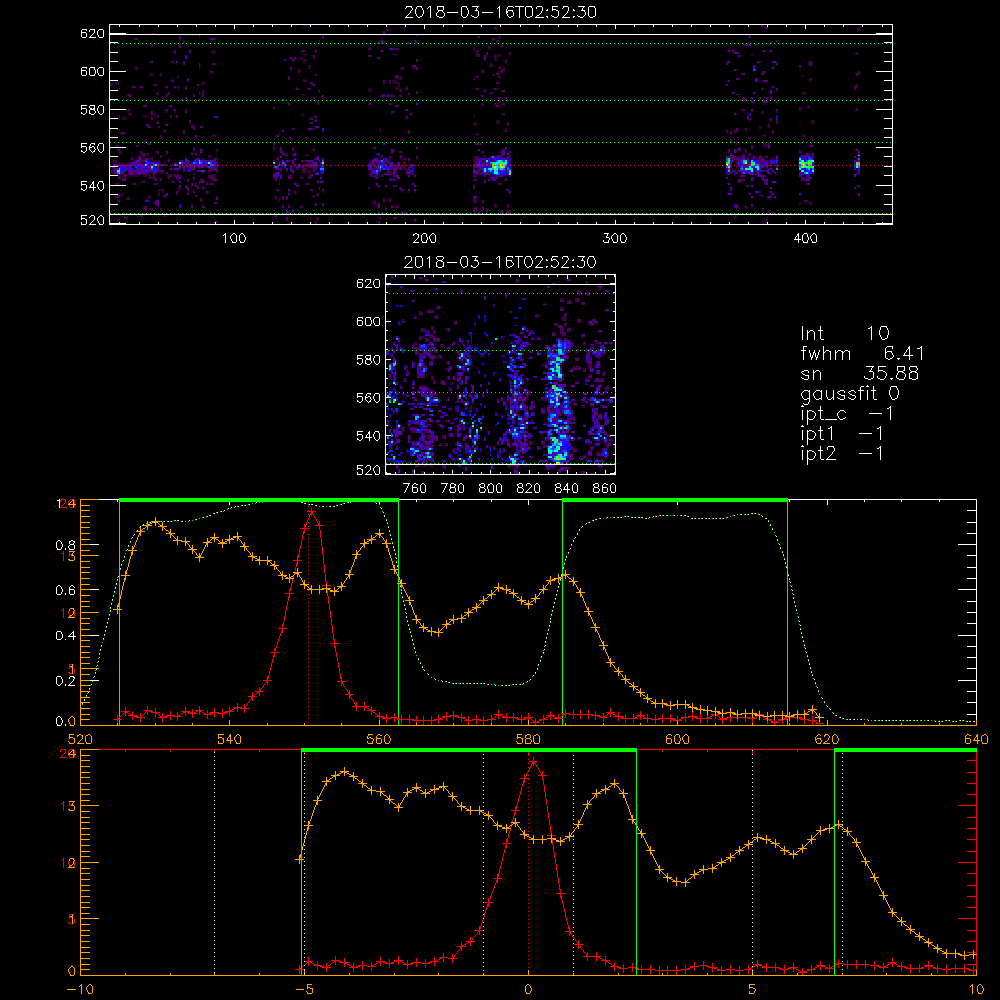Click y-axis label 540 of the top image
This screenshot has height=1000, width=1000.
(x=92, y=186)
